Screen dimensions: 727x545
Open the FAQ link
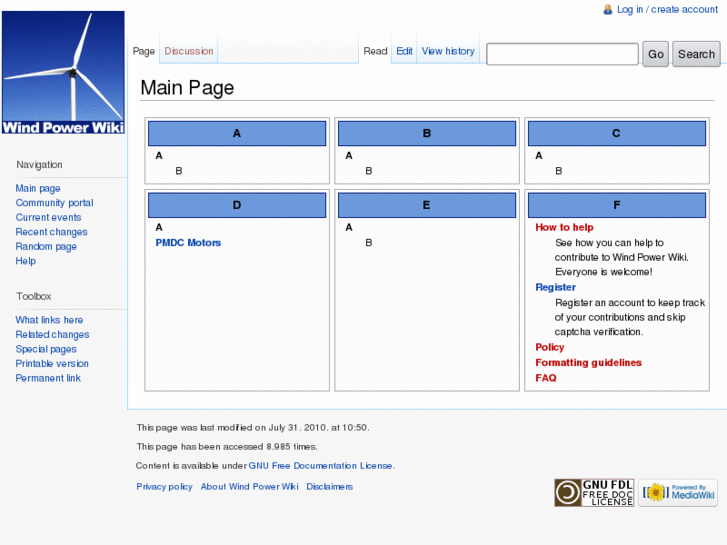546,378
